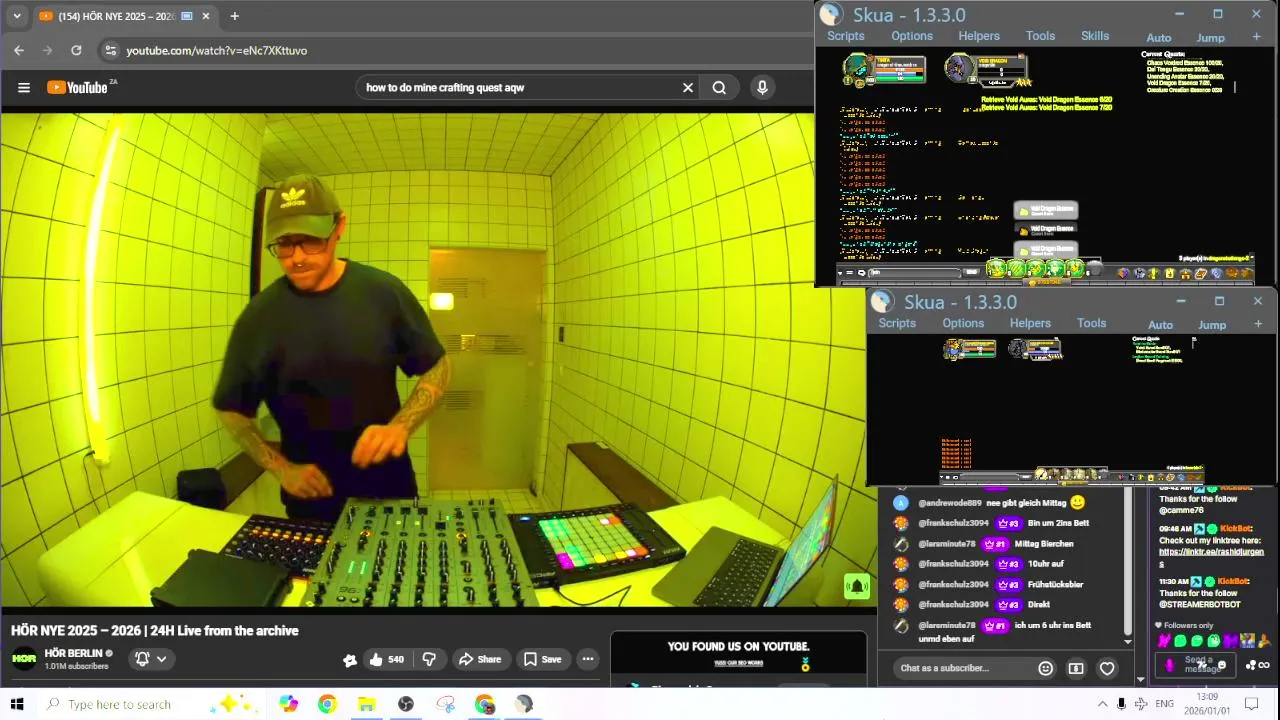Open the tab search dropdown arrow
Screen dimensions: 1280x720
click(x=16, y=16)
